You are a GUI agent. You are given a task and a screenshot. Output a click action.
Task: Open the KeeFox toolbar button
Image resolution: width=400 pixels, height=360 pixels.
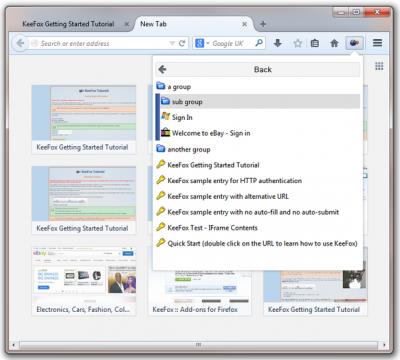click(354, 43)
